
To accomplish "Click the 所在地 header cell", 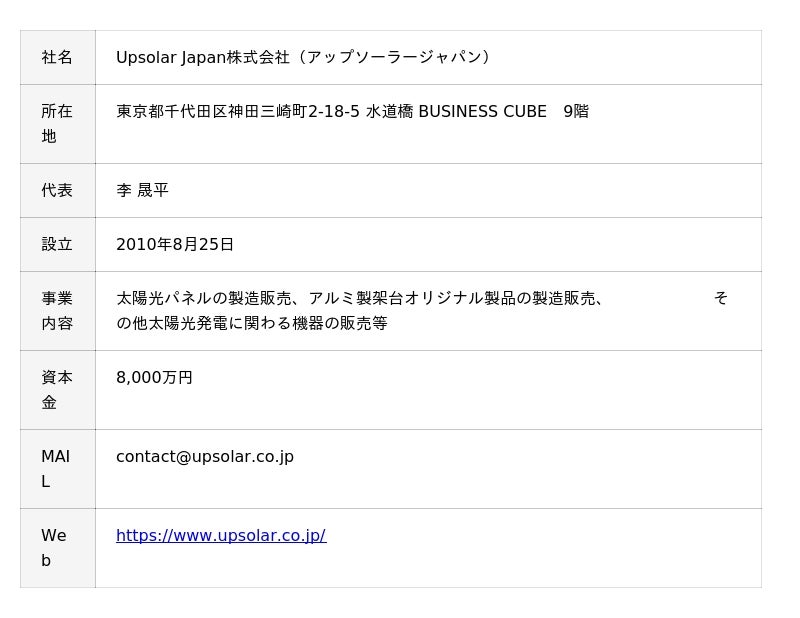I will (57, 124).
